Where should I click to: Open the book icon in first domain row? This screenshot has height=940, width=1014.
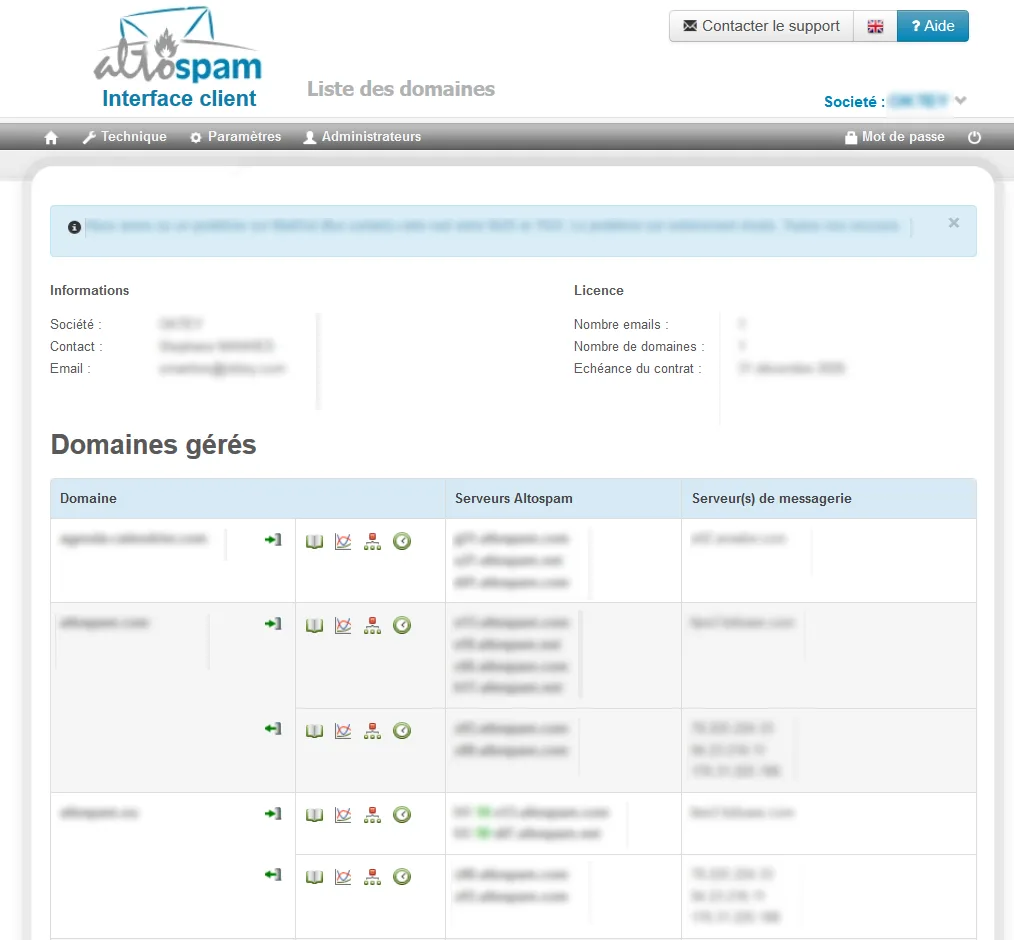point(314,542)
